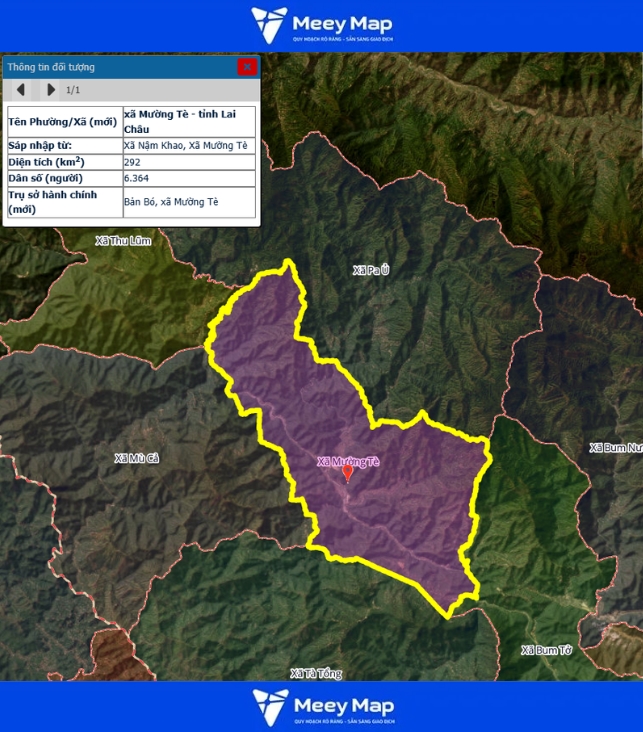
Task: Click the Sáp nhập từ value cell
Action: tap(188, 146)
